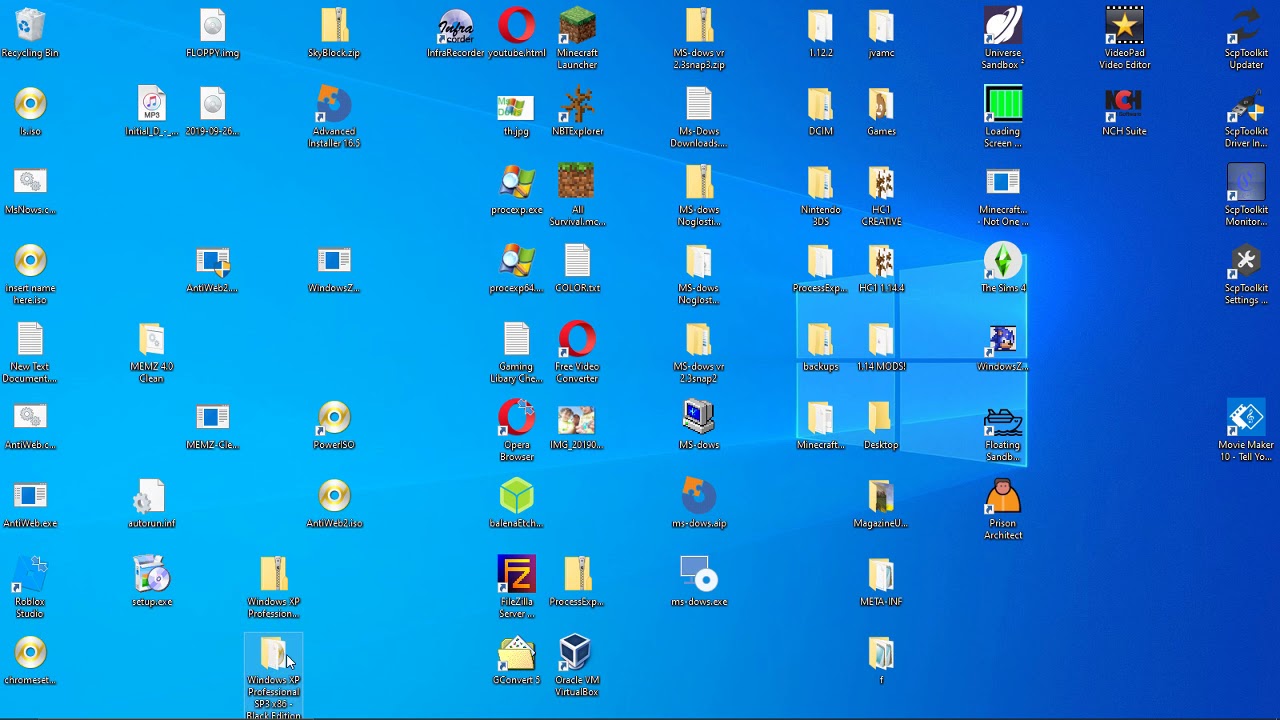Select the jvamc folder icon
1280x720 pixels.
pyautogui.click(x=881, y=25)
